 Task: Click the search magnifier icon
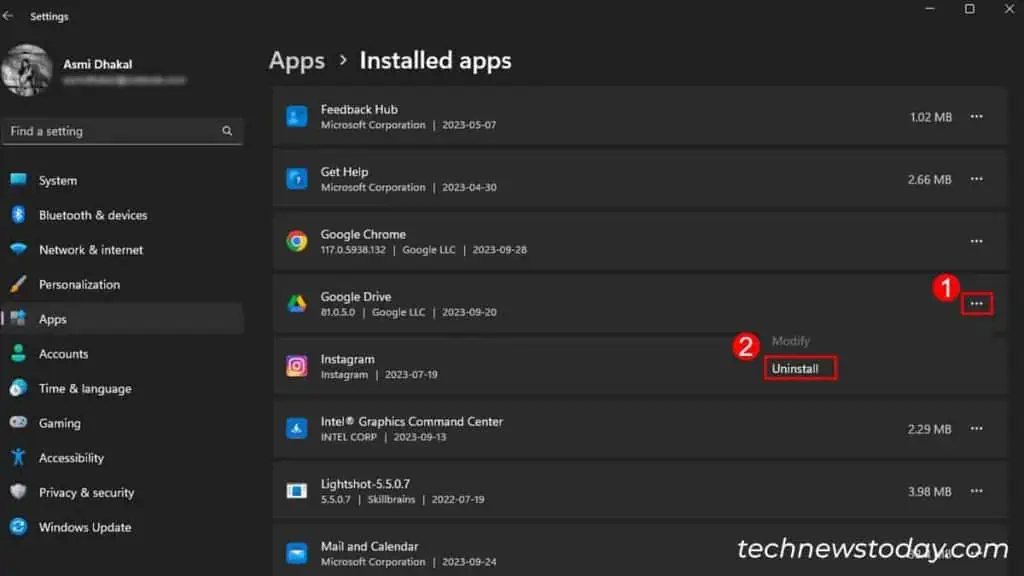click(x=227, y=131)
